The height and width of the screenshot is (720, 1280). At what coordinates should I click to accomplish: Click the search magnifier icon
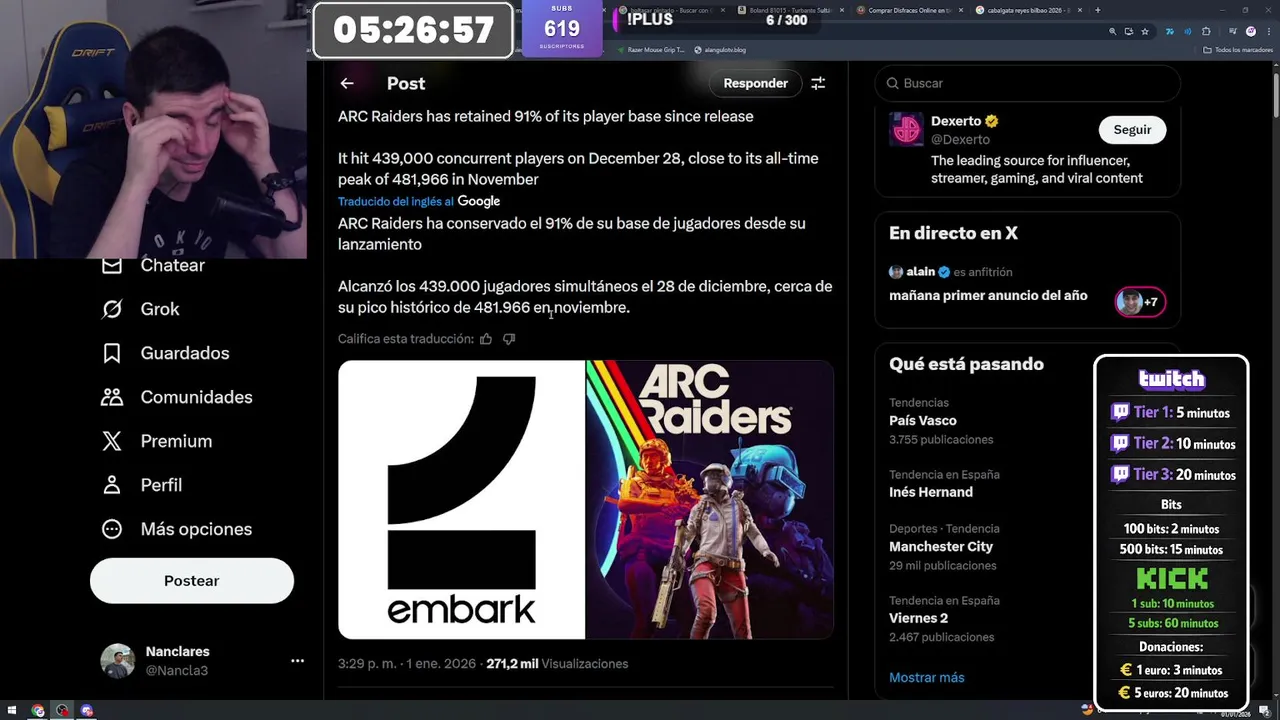click(x=893, y=83)
